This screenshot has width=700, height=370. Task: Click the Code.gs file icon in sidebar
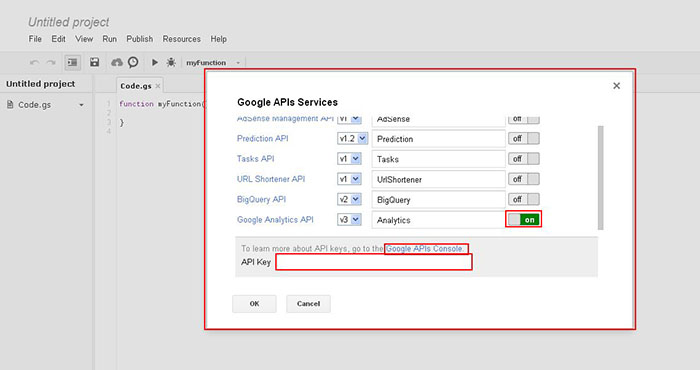point(10,104)
